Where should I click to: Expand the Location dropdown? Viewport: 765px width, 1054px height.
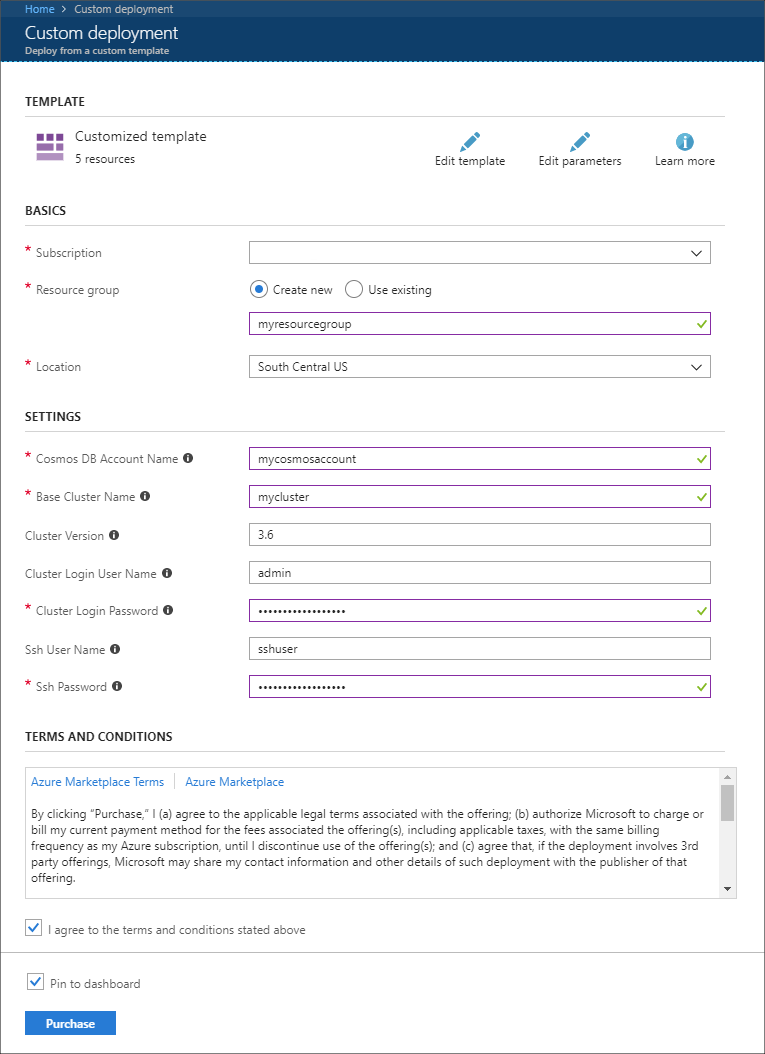coord(479,367)
